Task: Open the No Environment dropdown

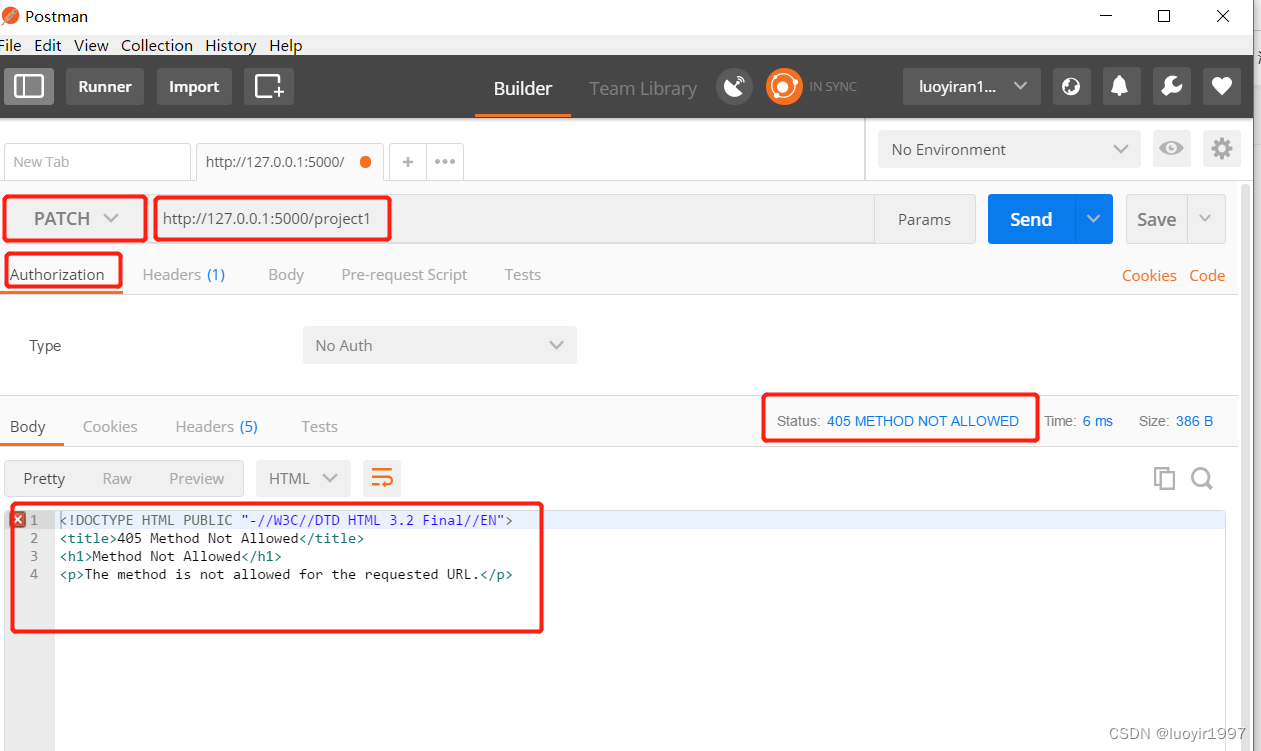Action: click(1008, 149)
